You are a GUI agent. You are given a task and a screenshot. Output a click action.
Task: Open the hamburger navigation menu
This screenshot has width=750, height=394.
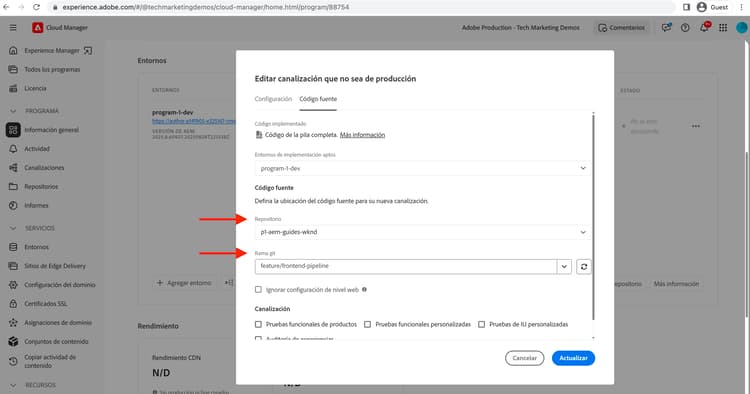pos(13,28)
